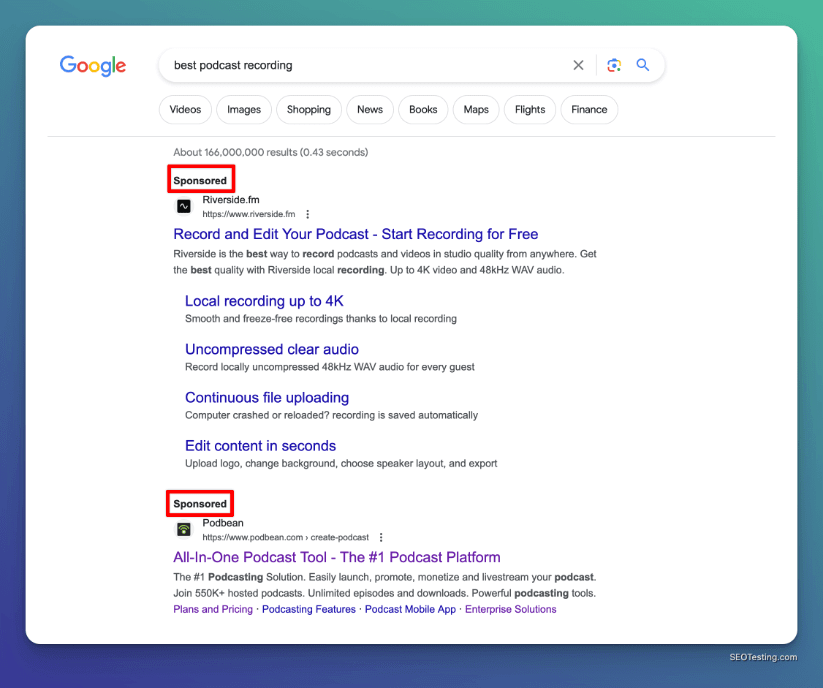Open 'Uncompressed clear audio' sitelink
The image size is (823, 688).
(x=271, y=349)
